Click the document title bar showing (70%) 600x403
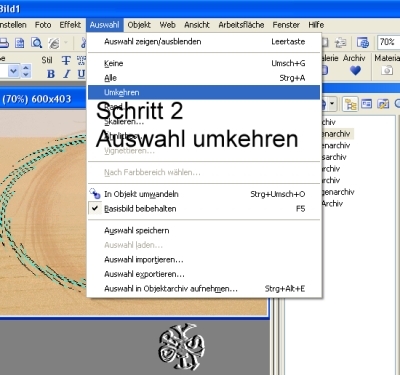The width and height of the screenshot is (400, 375). pos(43,99)
